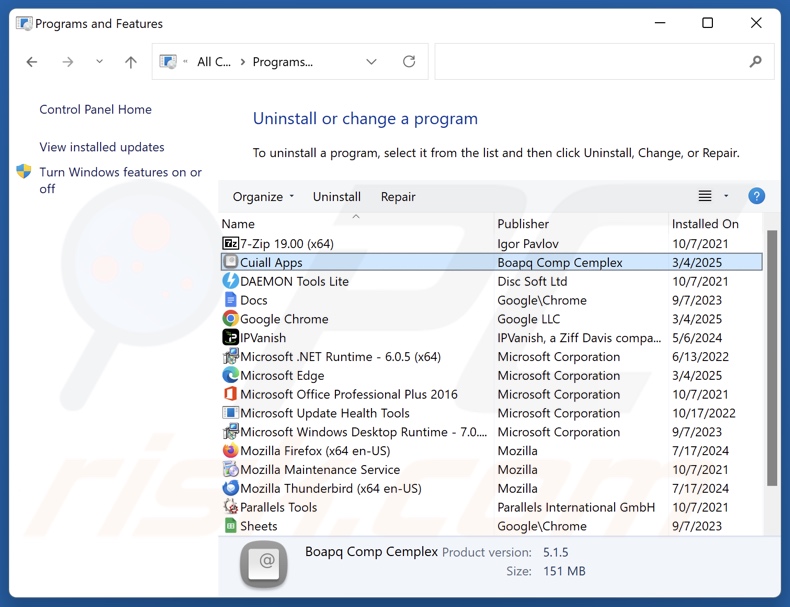Minimize the Programs and Features window
The height and width of the screenshot is (607, 790).
pos(660,23)
